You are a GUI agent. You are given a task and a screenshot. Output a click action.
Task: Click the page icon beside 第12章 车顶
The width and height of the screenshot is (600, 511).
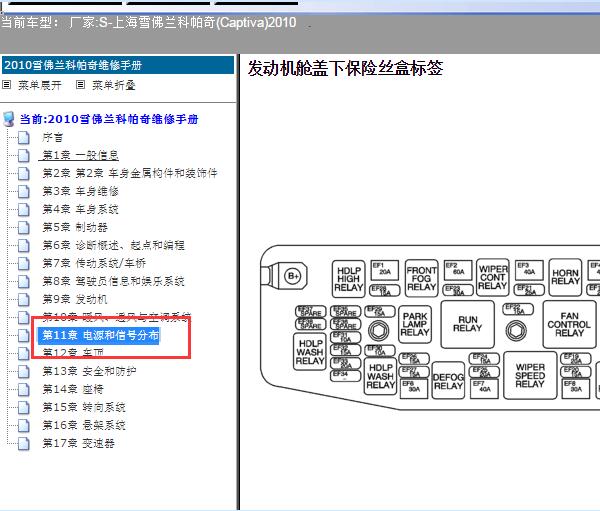pos(24,353)
